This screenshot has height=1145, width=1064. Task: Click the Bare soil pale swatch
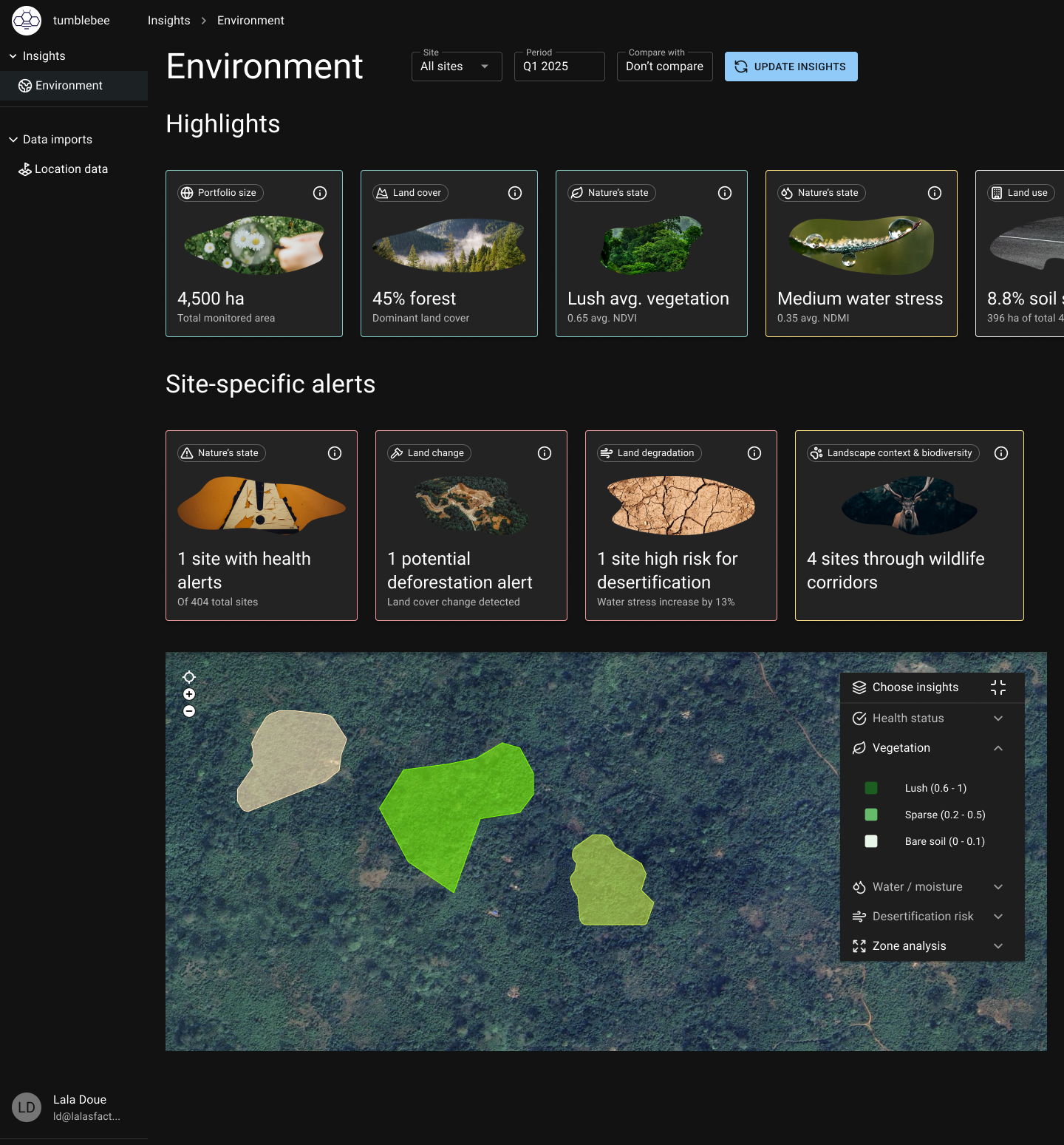tap(871, 841)
